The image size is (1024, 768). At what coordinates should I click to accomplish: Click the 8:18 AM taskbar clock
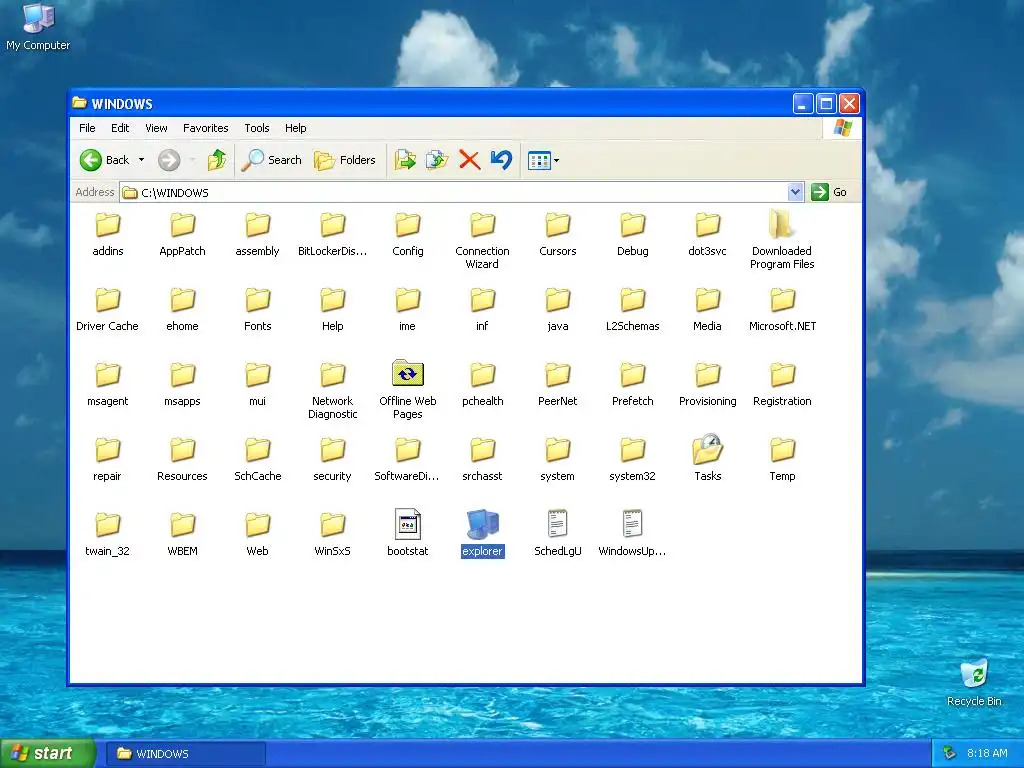click(987, 753)
